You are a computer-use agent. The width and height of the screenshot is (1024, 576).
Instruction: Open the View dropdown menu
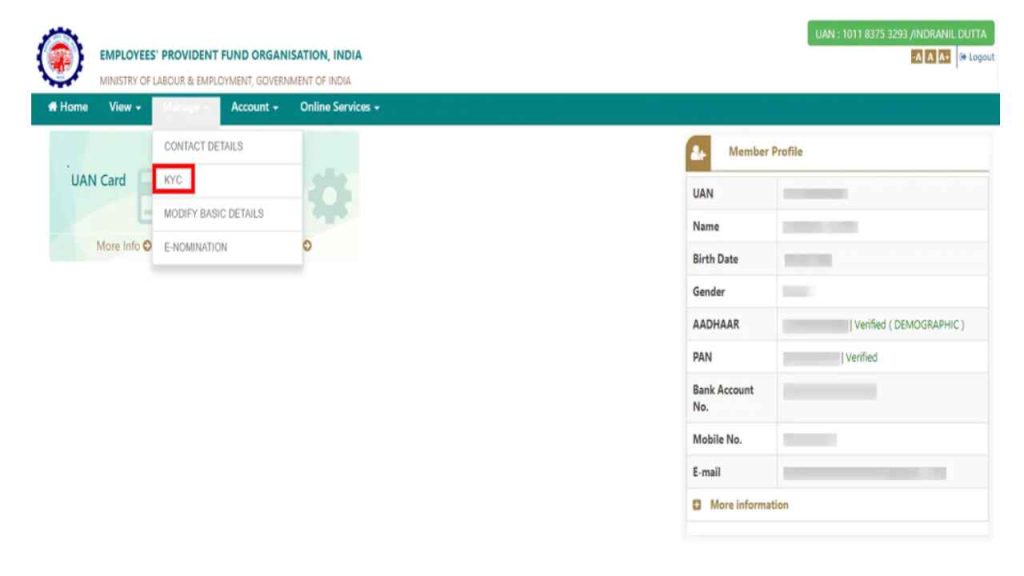[x=125, y=107]
